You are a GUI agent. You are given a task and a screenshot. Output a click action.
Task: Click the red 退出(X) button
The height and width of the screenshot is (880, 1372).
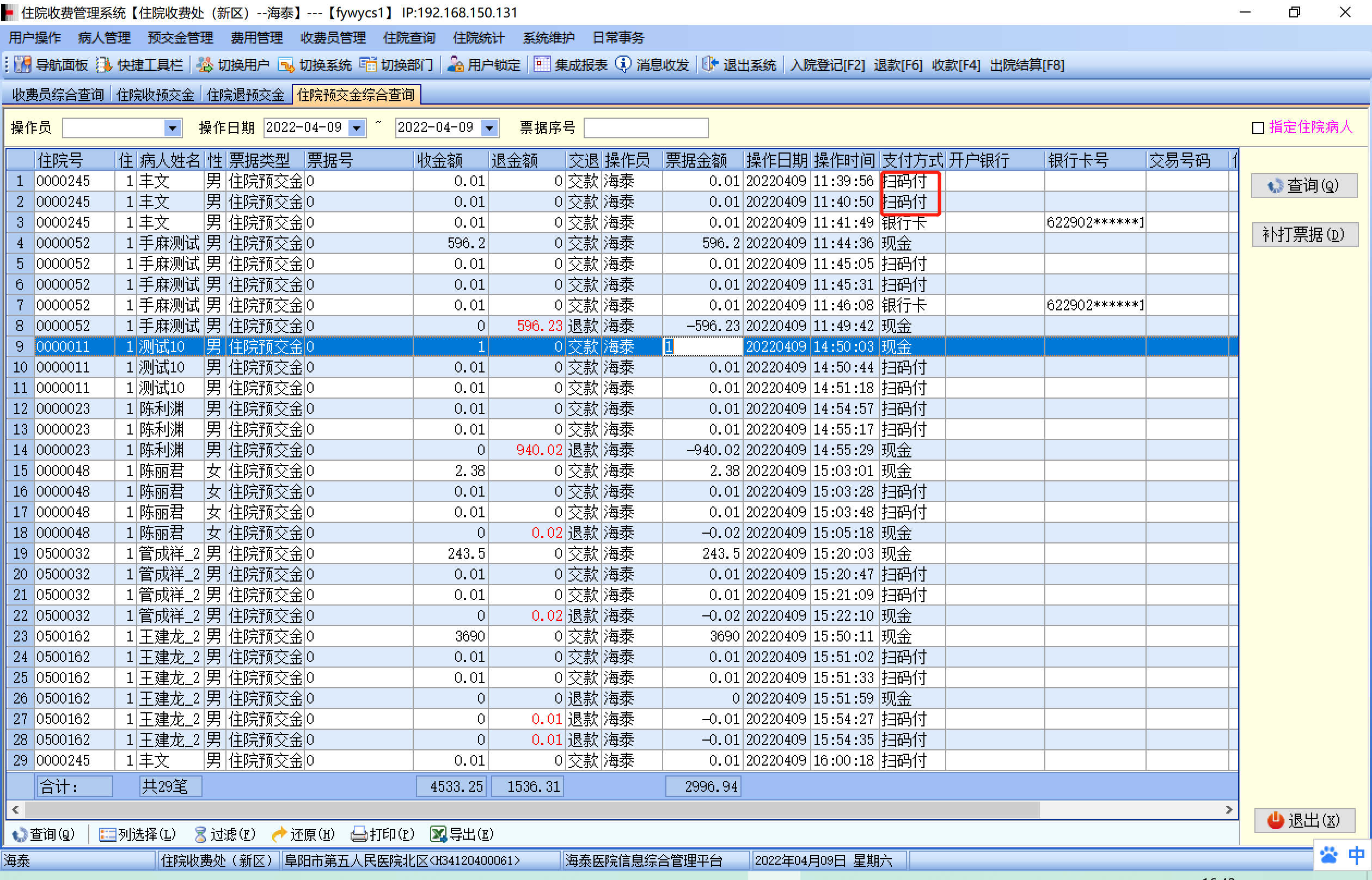1304,821
